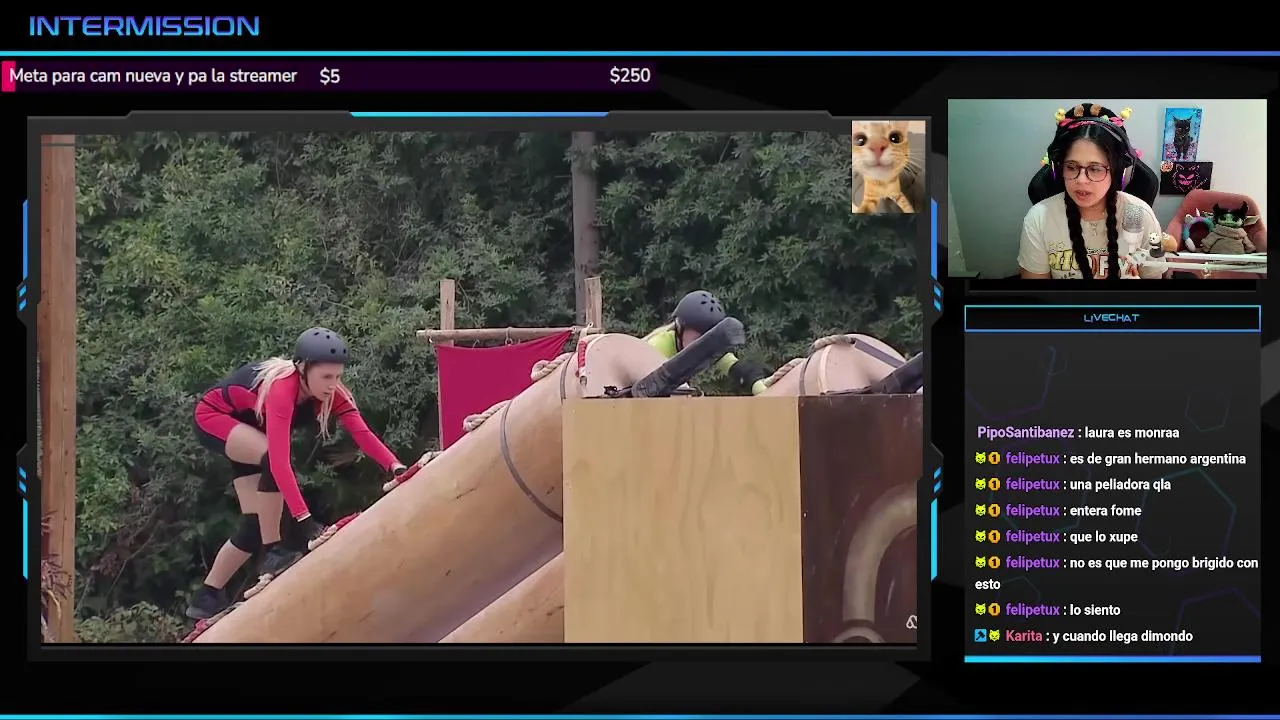
Task: Click the streamer webcam feed
Action: [x=1107, y=188]
